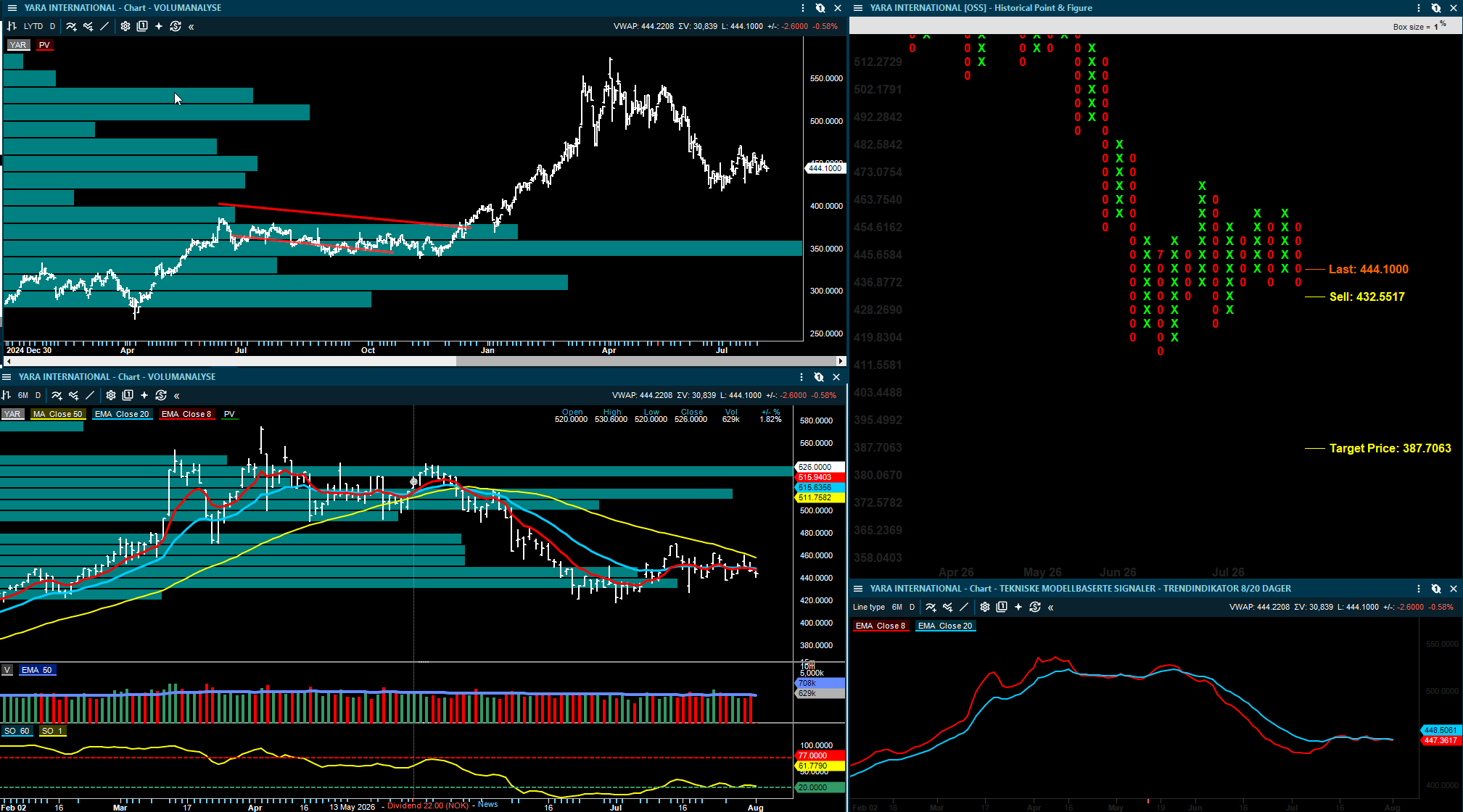Add an indicator in the top VOLUMANALYSE chart
Screen dimensions: 1463x812
tap(71, 26)
